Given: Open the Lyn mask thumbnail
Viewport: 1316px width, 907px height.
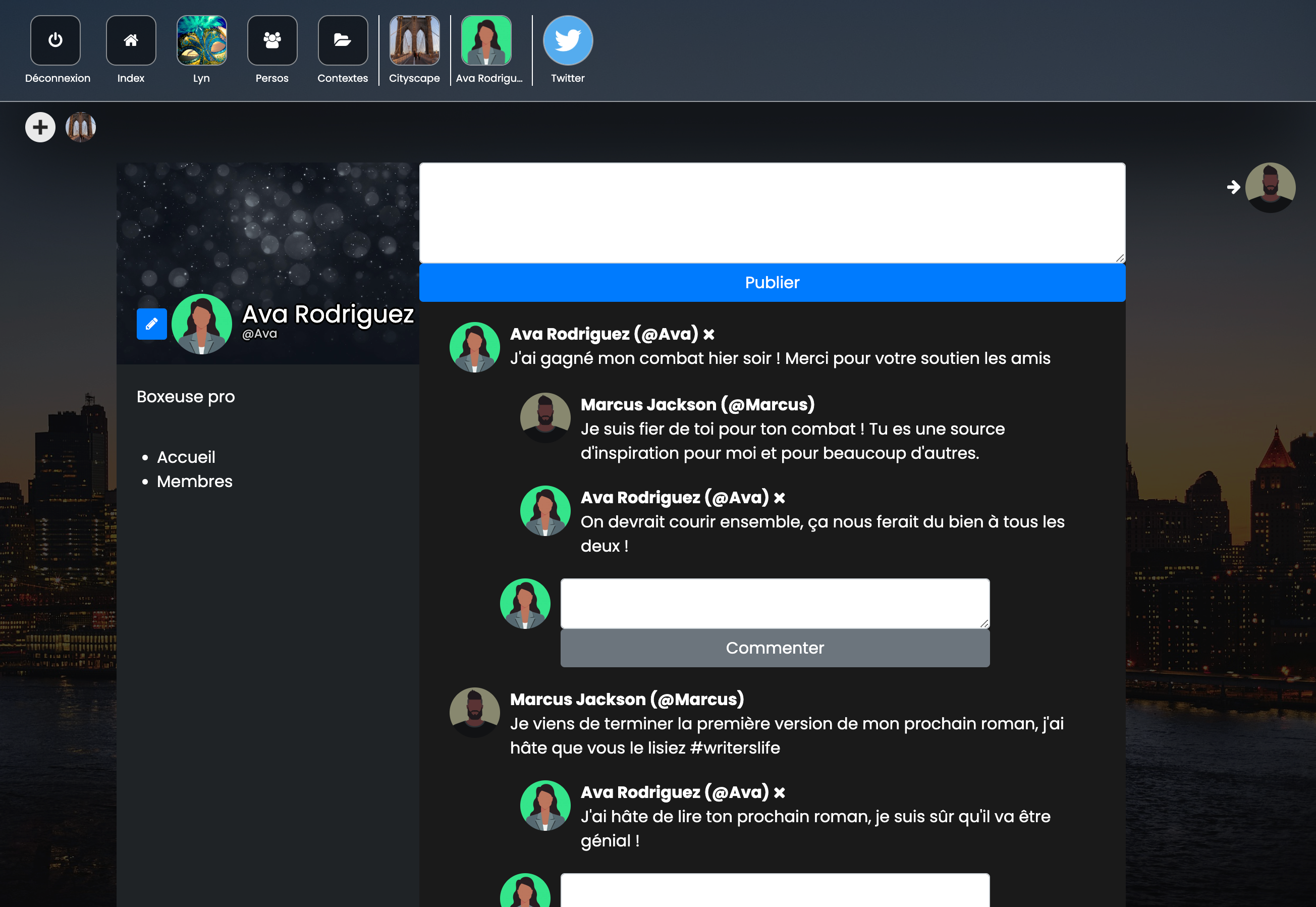Looking at the screenshot, I should pyautogui.click(x=202, y=40).
